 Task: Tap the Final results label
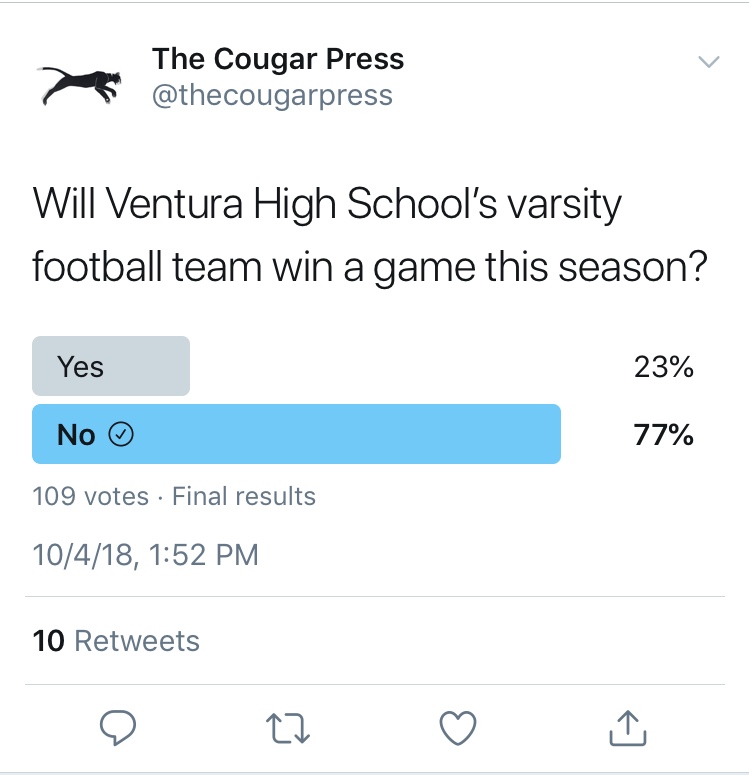coord(244,496)
